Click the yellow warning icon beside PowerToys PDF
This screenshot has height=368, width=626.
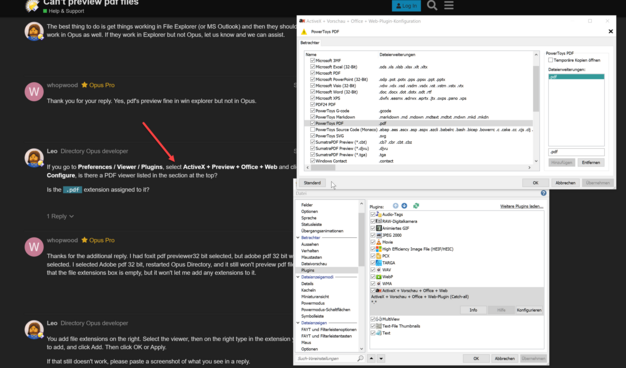point(304,32)
